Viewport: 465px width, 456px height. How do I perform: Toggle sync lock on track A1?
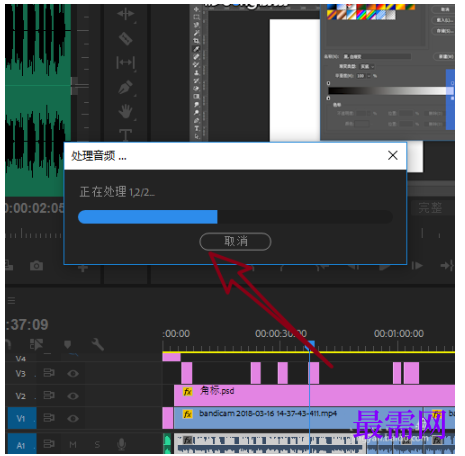pos(49,444)
